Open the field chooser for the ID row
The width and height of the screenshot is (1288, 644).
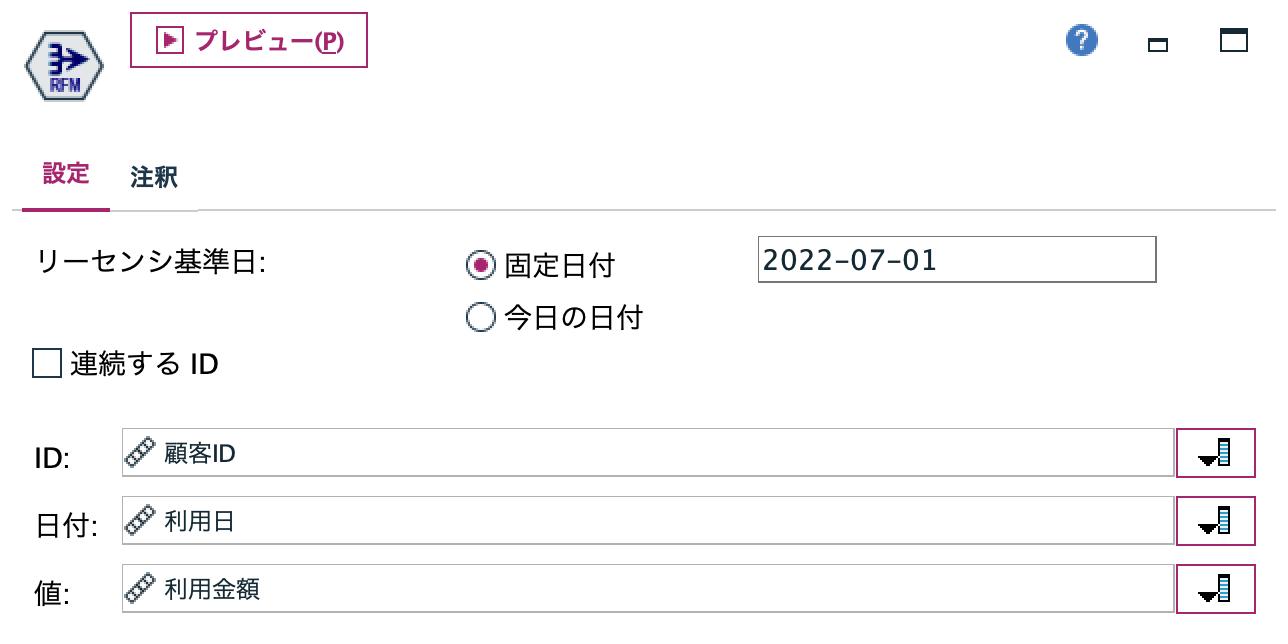click(x=1215, y=452)
